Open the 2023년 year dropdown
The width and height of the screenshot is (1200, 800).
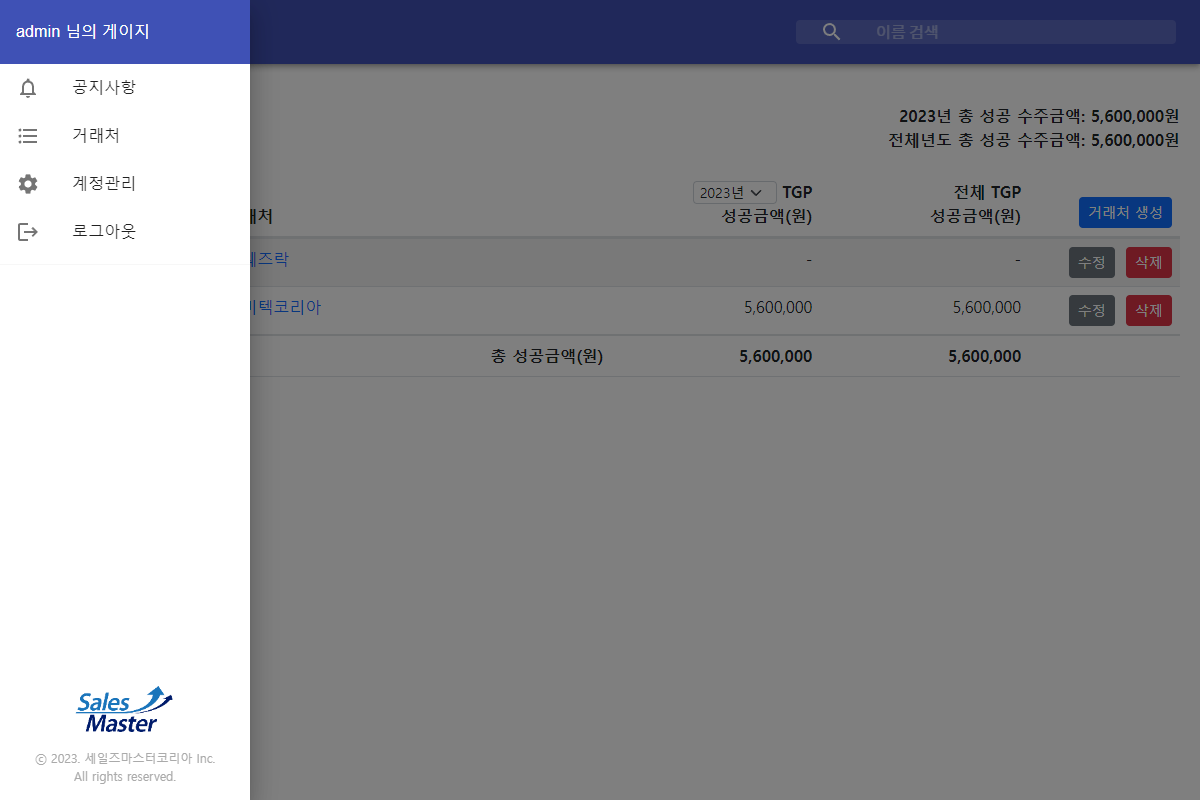734,192
